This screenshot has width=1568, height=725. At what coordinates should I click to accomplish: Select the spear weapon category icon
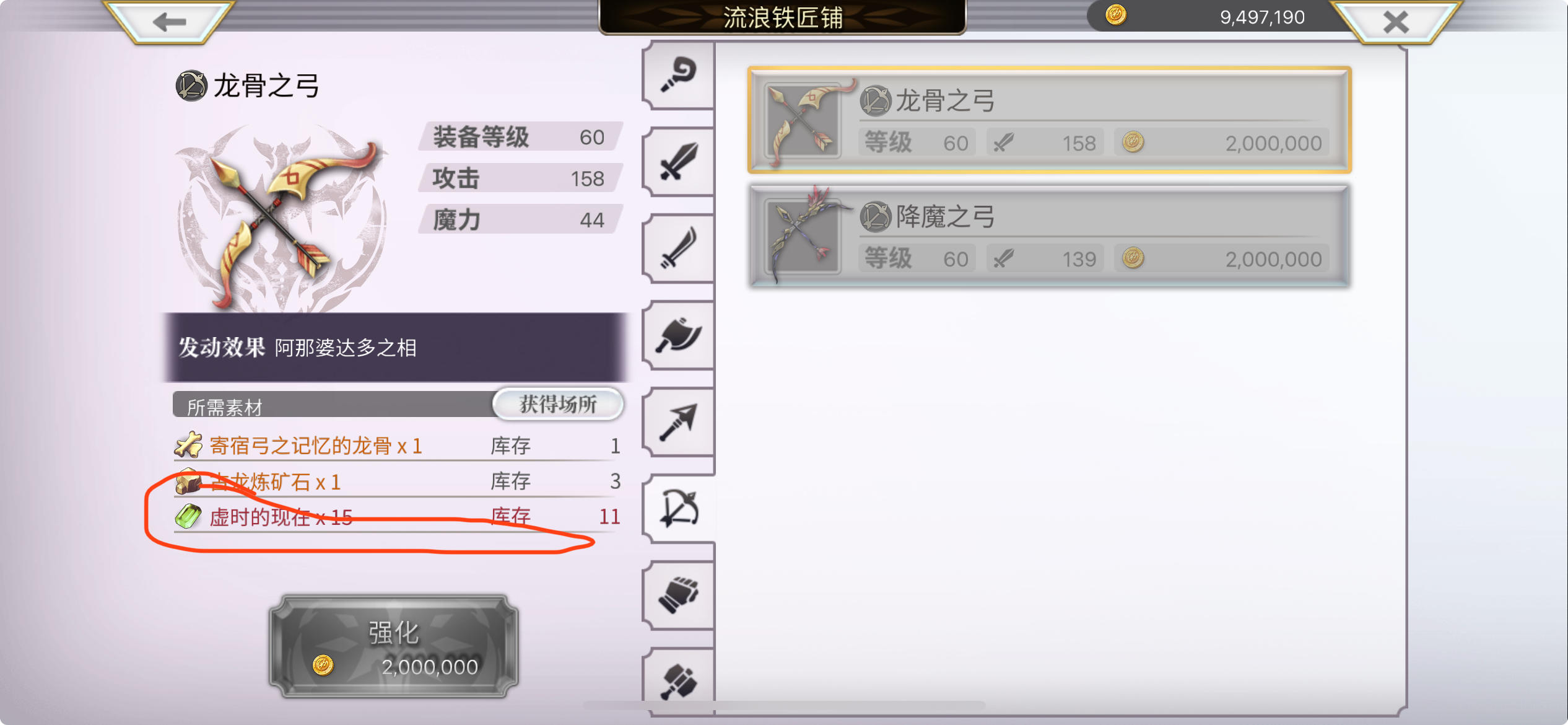point(679,423)
